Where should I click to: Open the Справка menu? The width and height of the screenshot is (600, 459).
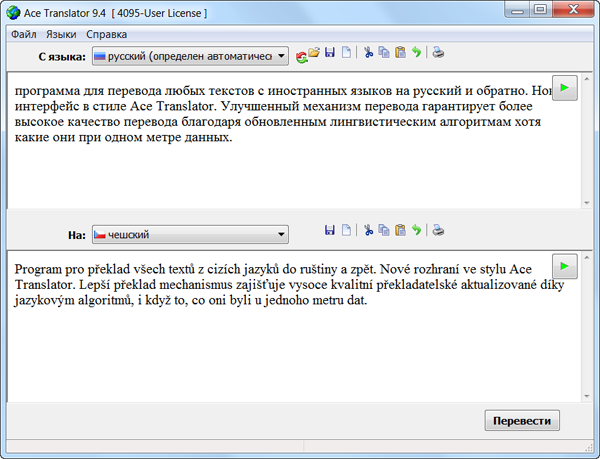pyautogui.click(x=106, y=33)
